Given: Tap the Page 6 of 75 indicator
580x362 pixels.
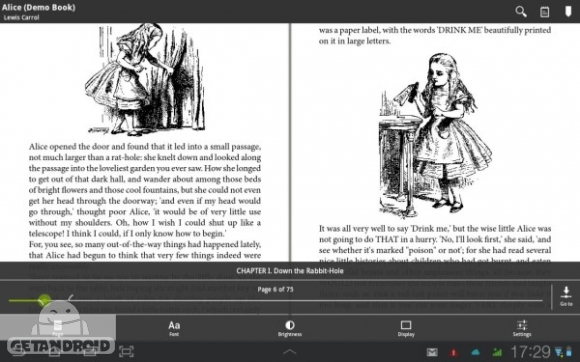Looking at the screenshot, I should (x=275, y=289).
